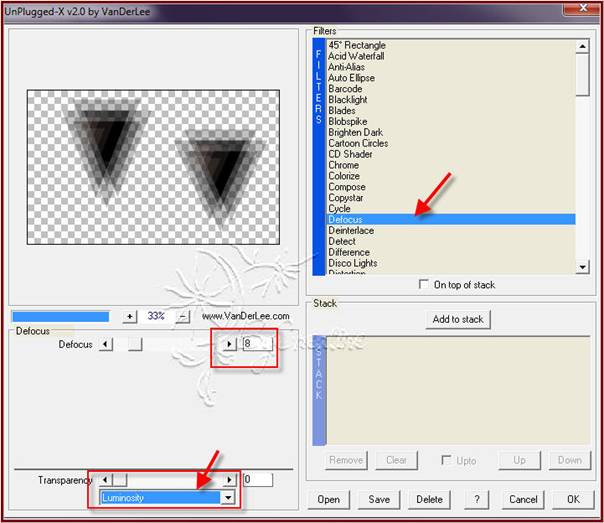Screen dimensions: 604x523
Task: Click the Cancel button
Action: pyautogui.click(x=523, y=499)
